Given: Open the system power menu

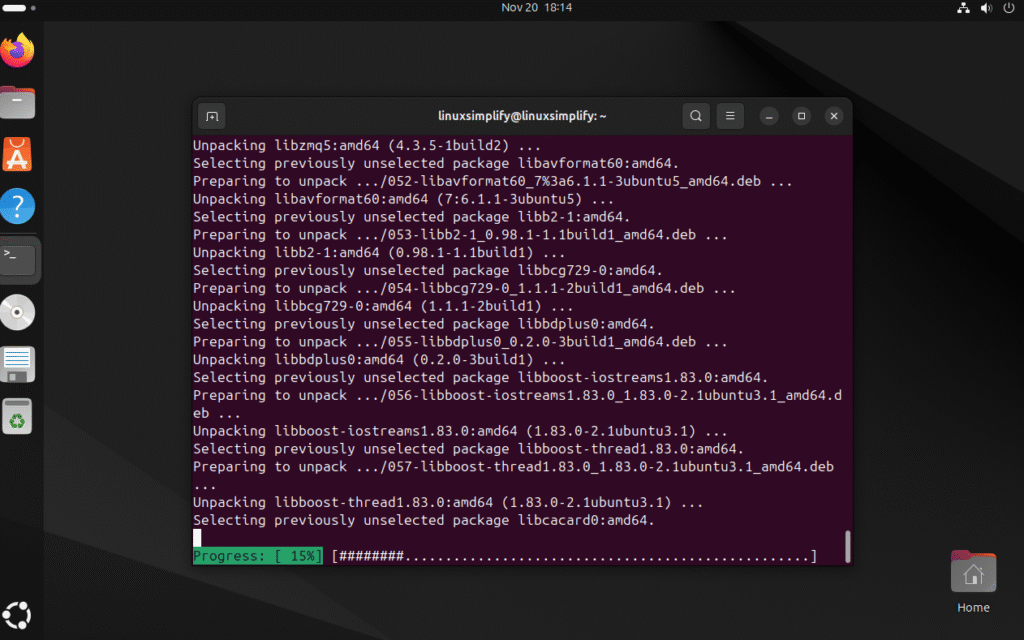Looking at the screenshot, I should 1008,8.
